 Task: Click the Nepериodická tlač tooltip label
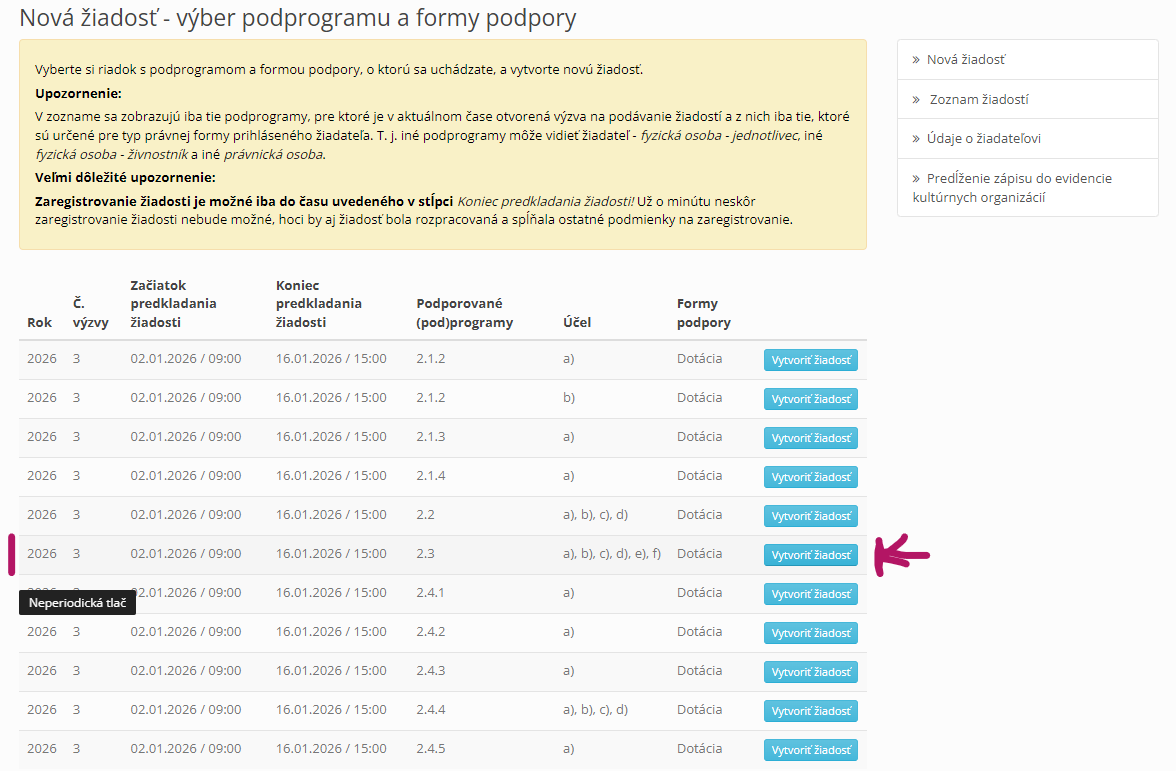point(77,603)
